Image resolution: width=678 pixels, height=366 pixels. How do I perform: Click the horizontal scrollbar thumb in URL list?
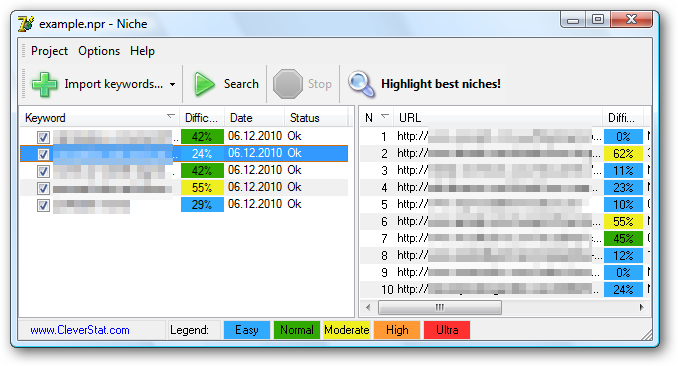440,308
